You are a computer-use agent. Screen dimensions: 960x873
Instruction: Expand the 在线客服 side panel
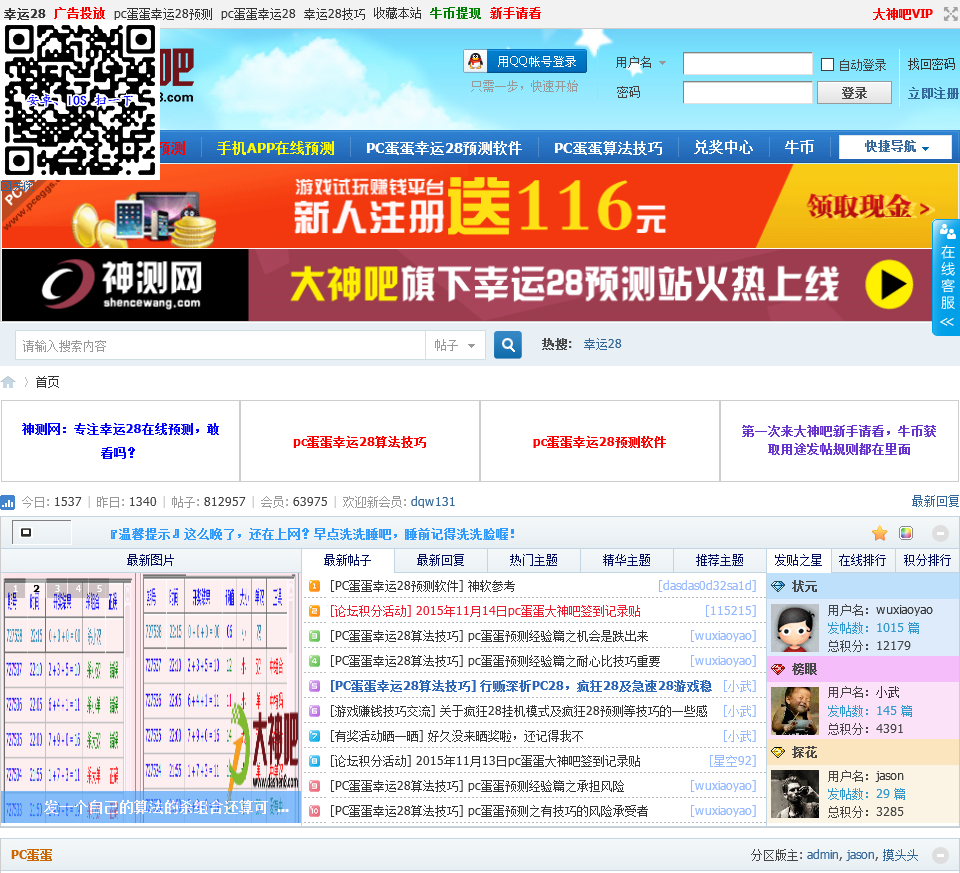coord(947,277)
